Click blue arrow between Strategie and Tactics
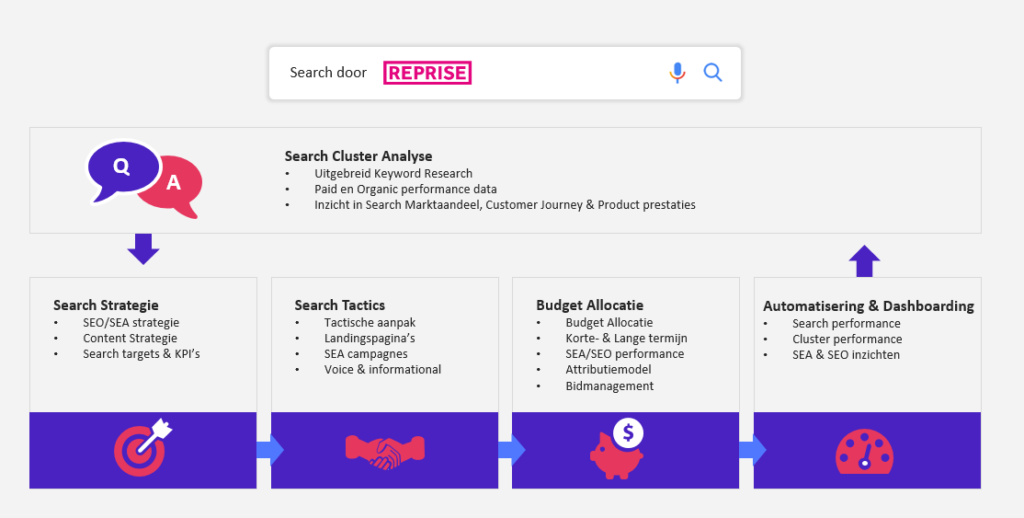The height and width of the screenshot is (518, 1024). pyautogui.click(x=270, y=449)
